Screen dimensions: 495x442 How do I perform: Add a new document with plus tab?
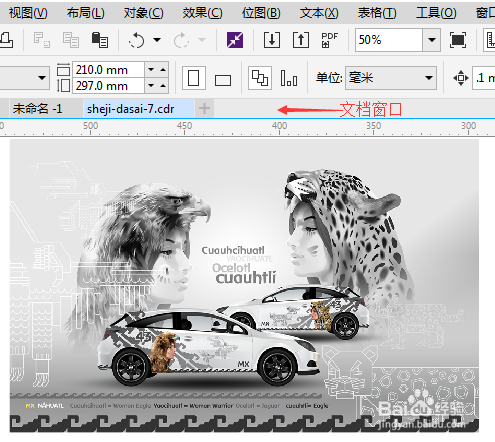(204, 108)
